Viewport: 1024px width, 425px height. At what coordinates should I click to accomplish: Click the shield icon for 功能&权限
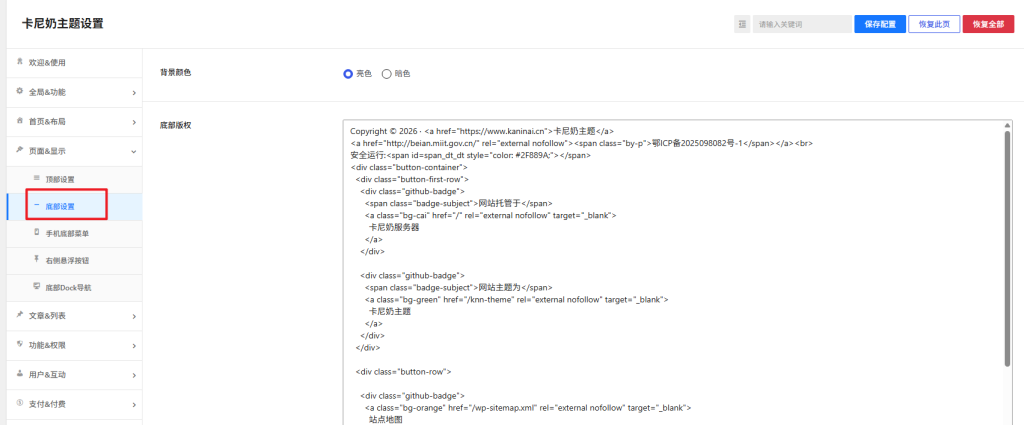(x=20, y=344)
